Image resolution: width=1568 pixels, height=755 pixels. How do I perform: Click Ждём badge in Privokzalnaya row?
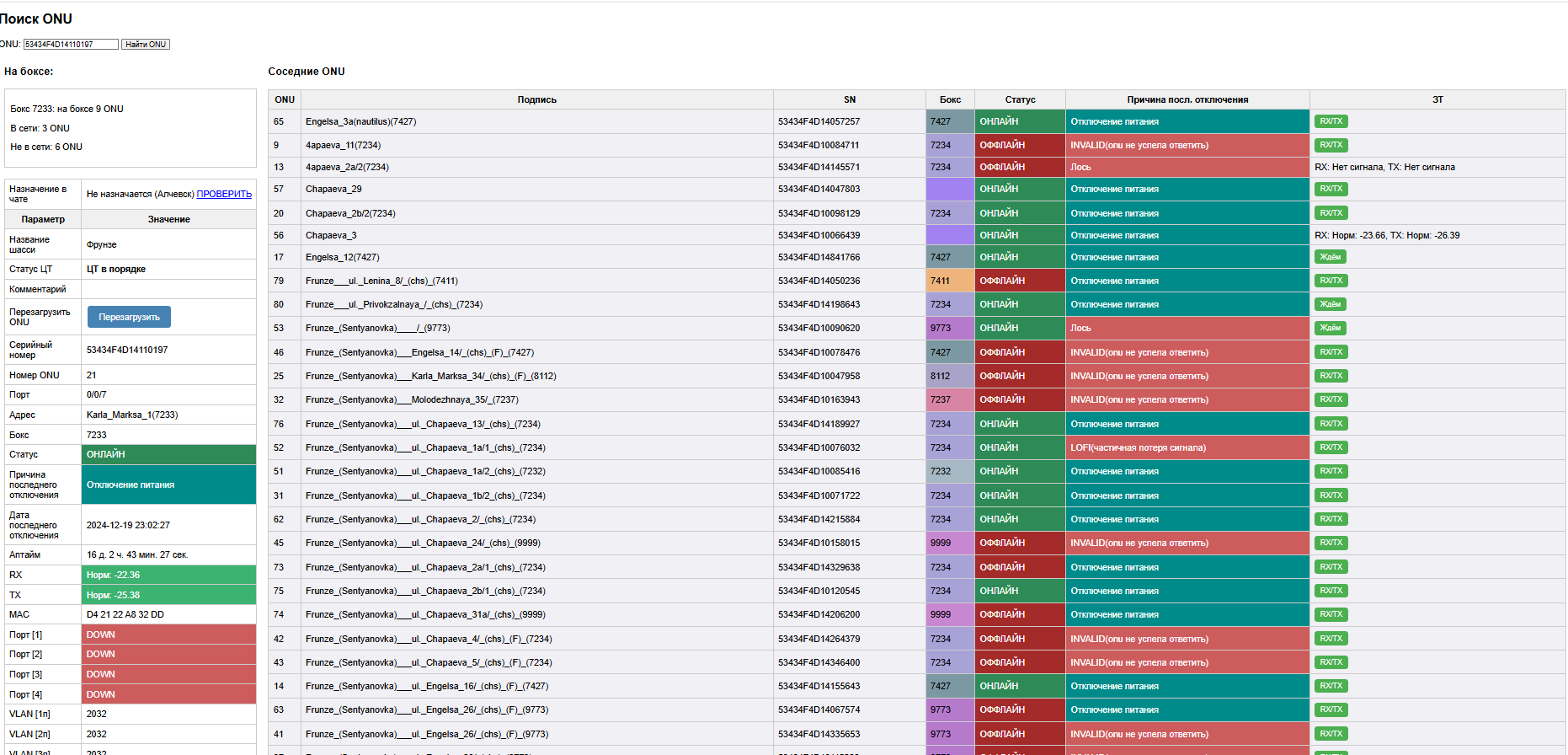(1331, 304)
